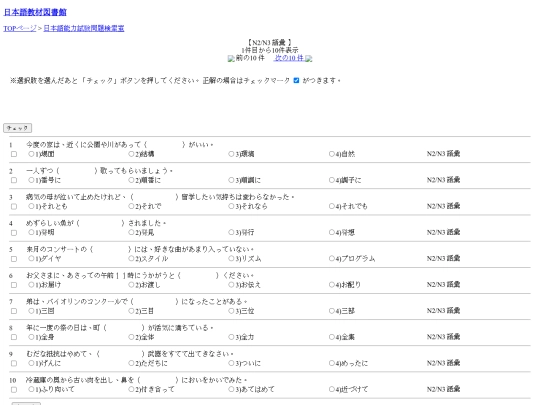
Task: Select 4)お配り for question 6
Action: (x=332, y=285)
